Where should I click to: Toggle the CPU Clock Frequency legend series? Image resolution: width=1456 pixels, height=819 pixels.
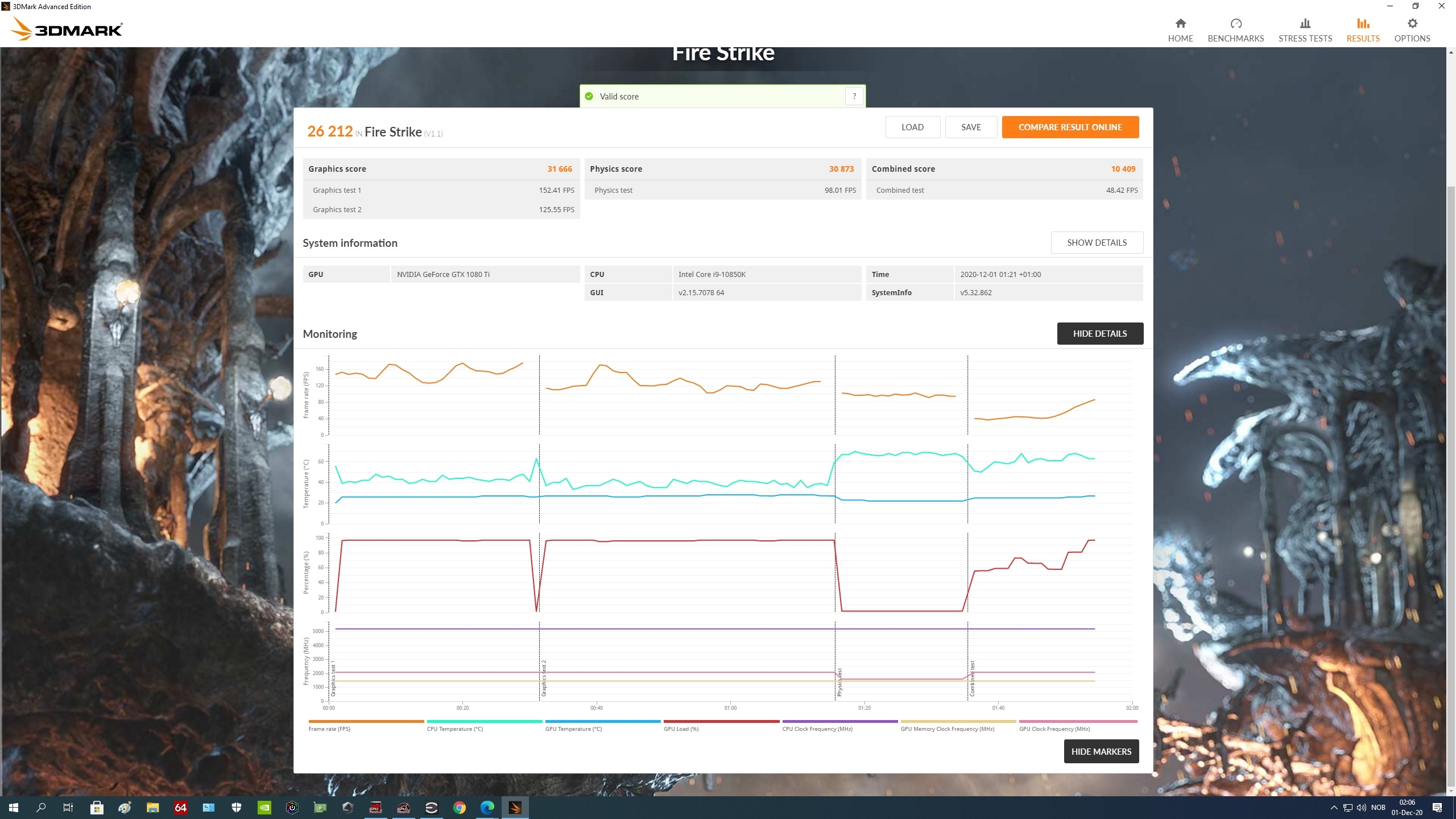click(839, 725)
